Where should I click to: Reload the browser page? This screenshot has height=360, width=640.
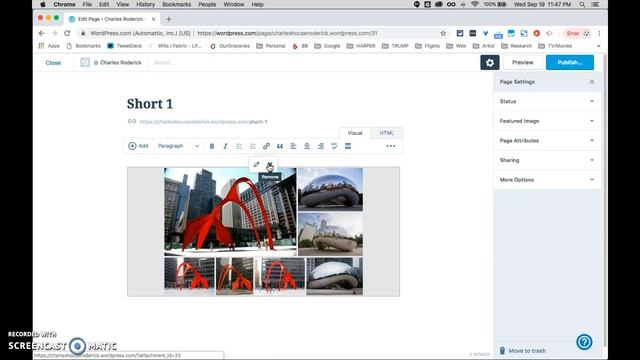click(x=67, y=33)
